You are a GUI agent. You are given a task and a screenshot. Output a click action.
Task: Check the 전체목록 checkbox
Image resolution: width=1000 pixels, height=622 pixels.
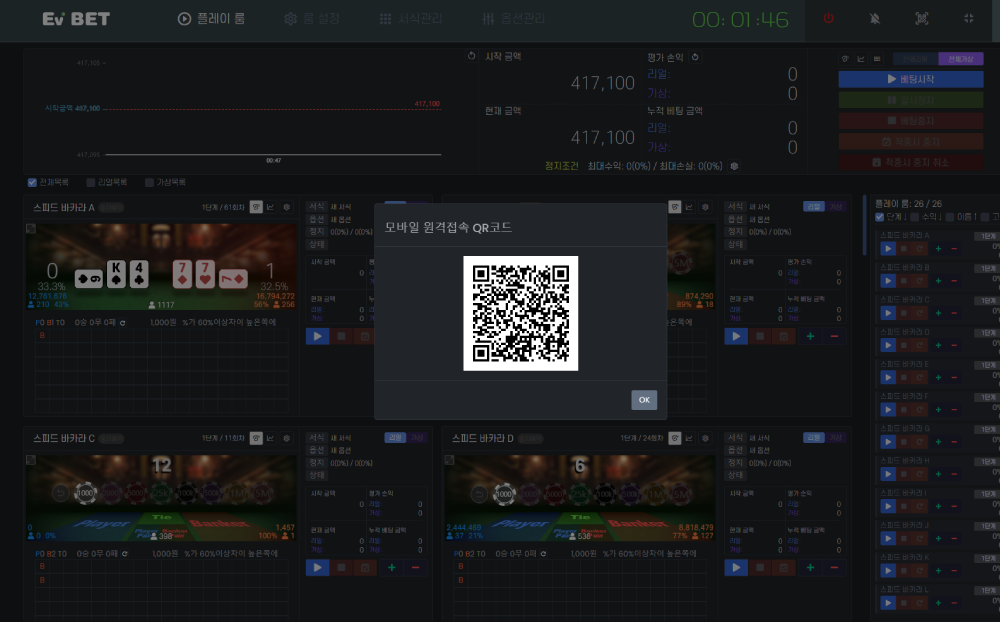tap(32, 182)
